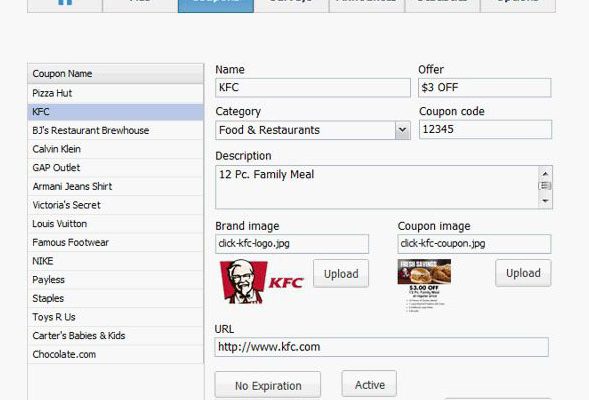Viewport: 589px width, 400px height.
Task: Focus the Brand image filename field
Action: point(292,244)
